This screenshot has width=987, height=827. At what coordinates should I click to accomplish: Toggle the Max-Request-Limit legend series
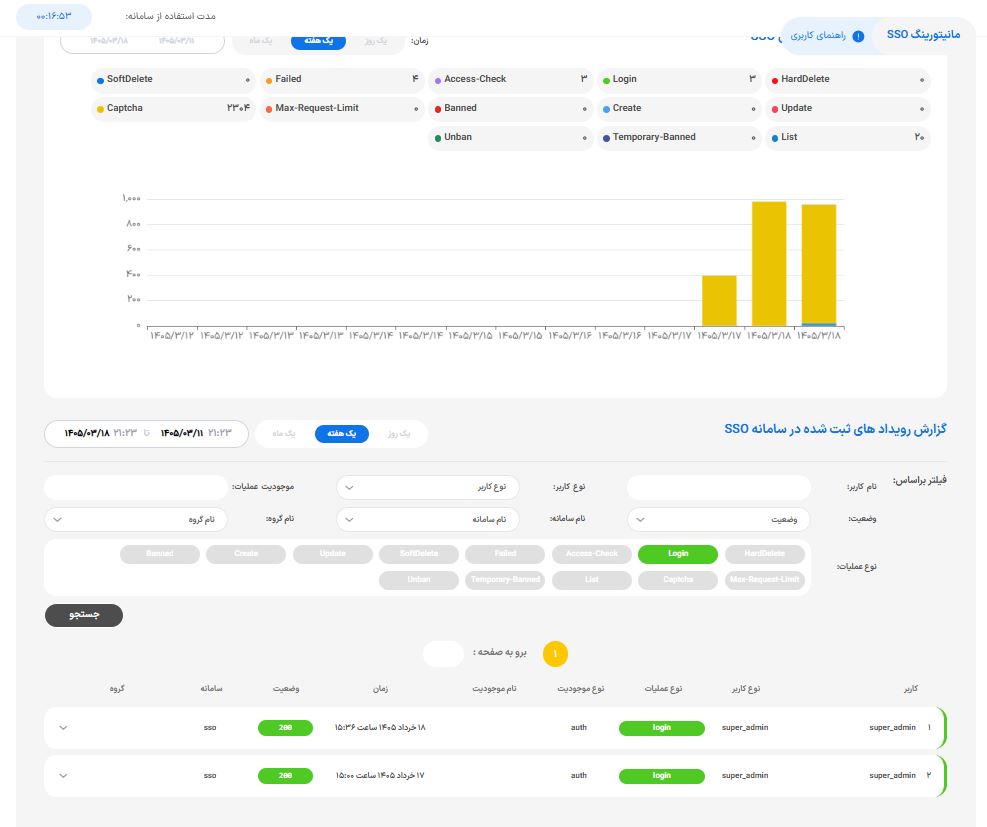(x=342, y=108)
